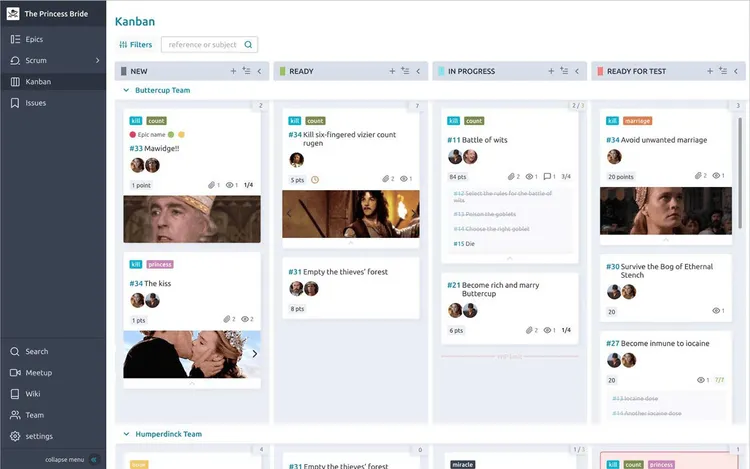Collapse subtasks list on Battle of wits card
The image size is (750, 469).
click(x=509, y=259)
